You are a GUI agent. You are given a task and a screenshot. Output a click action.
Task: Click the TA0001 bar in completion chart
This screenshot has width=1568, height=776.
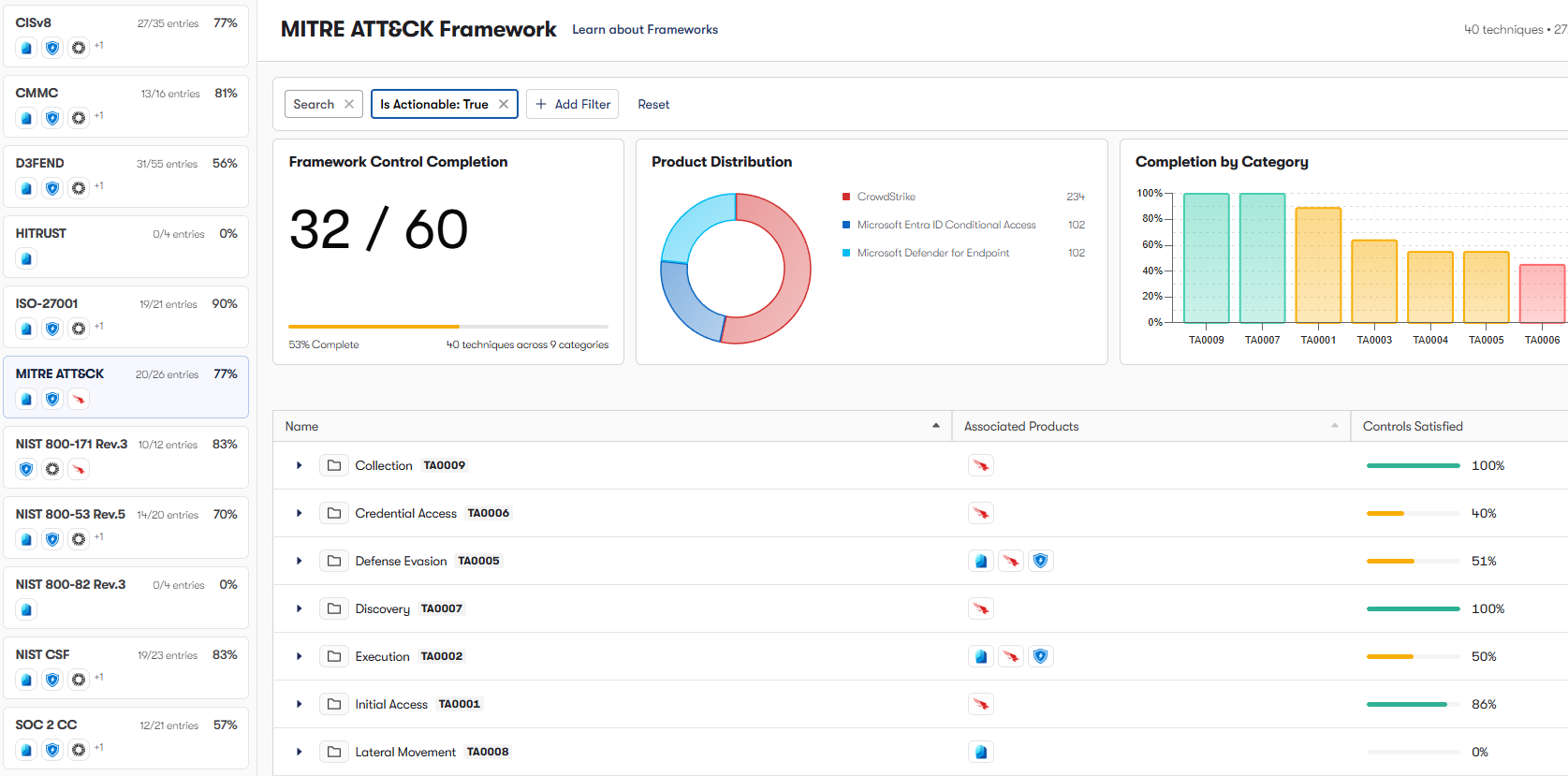point(1318,265)
